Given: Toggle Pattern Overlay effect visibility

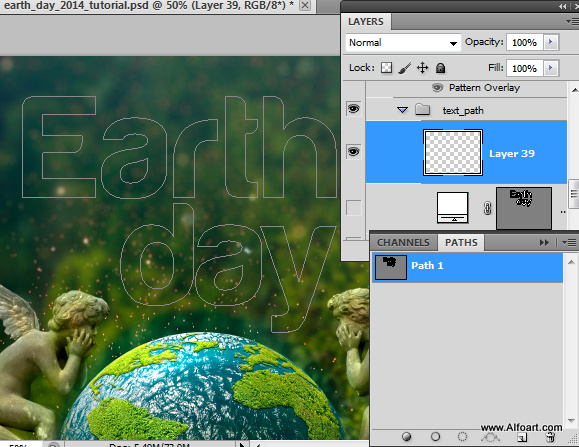Looking at the screenshot, I should [x=438, y=88].
